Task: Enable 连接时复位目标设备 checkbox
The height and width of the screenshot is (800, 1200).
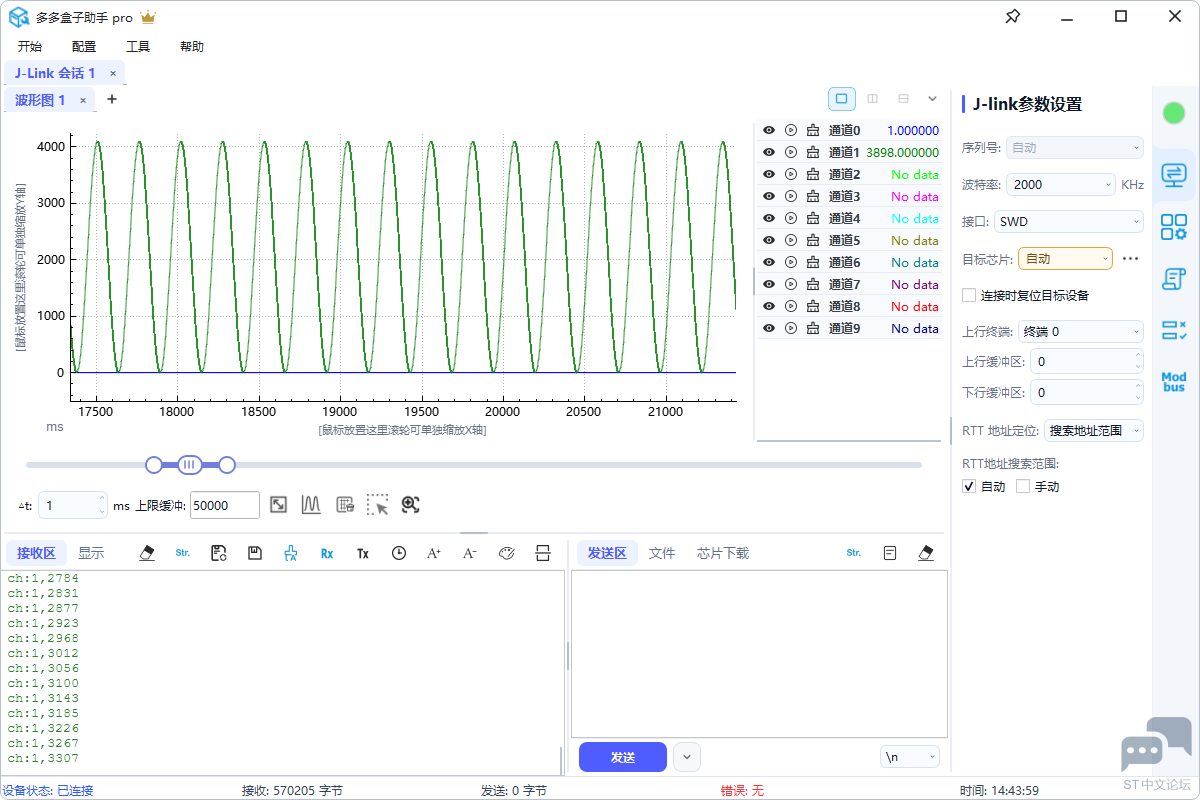Action: tap(968, 295)
